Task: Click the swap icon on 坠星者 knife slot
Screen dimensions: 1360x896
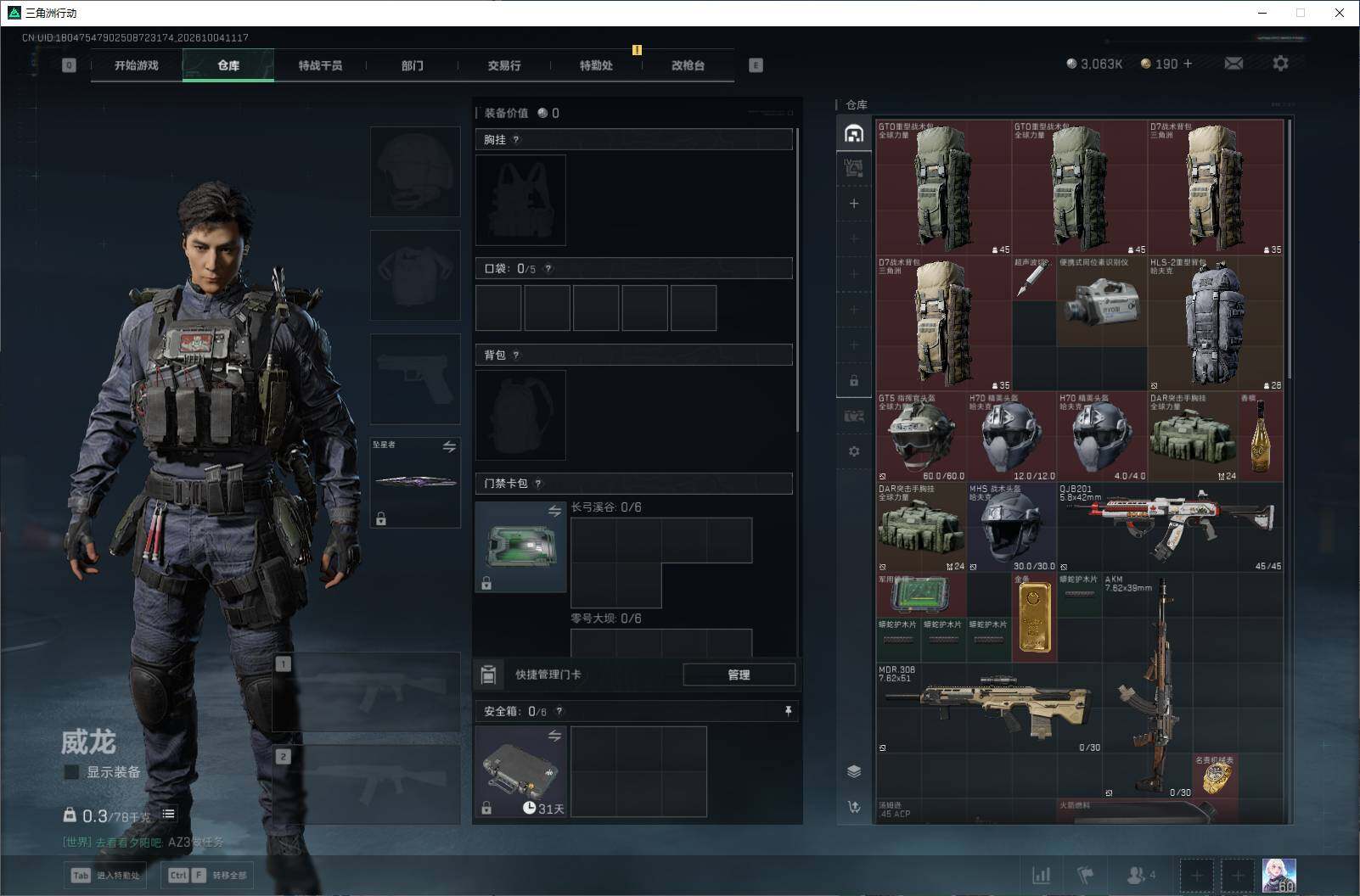Action: pos(449,446)
